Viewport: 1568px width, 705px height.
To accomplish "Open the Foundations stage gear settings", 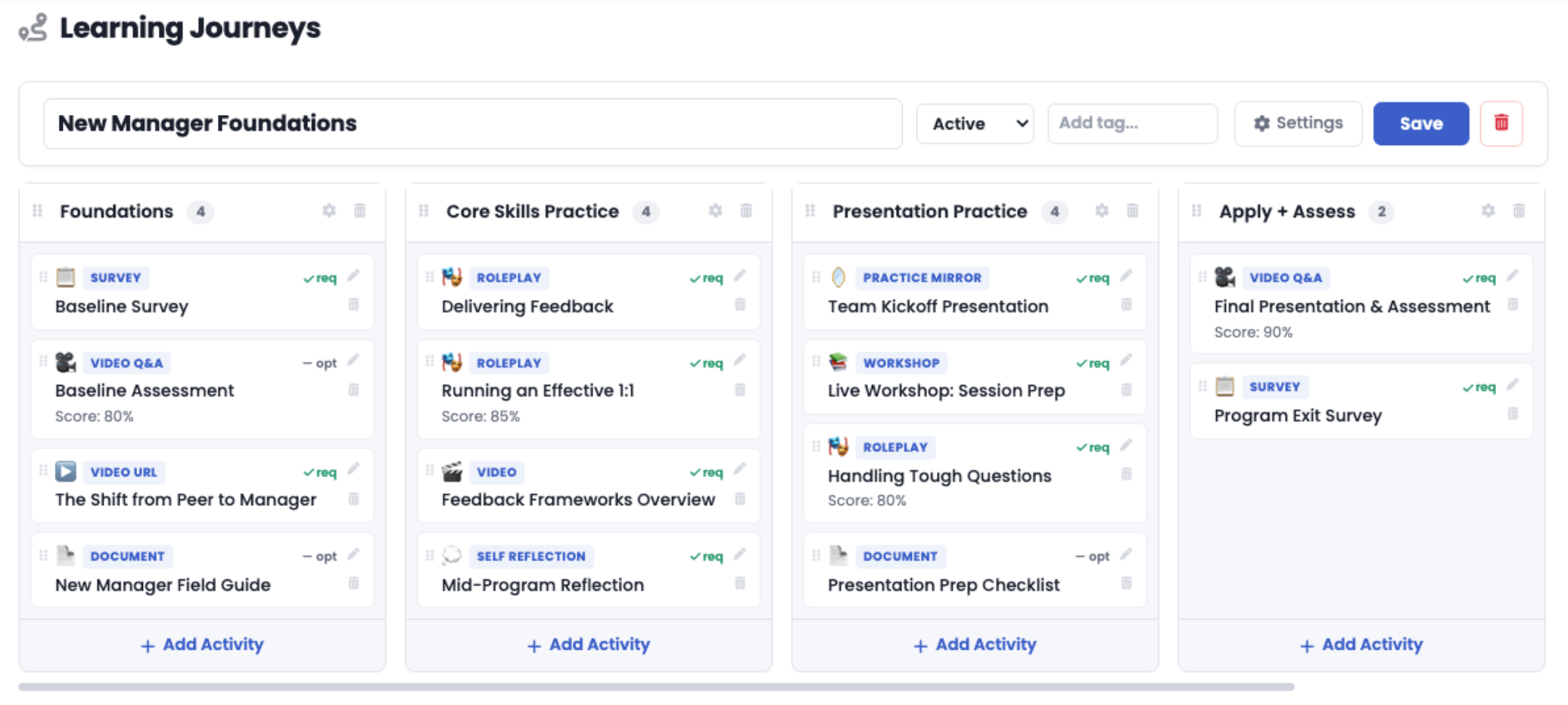I will click(328, 211).
